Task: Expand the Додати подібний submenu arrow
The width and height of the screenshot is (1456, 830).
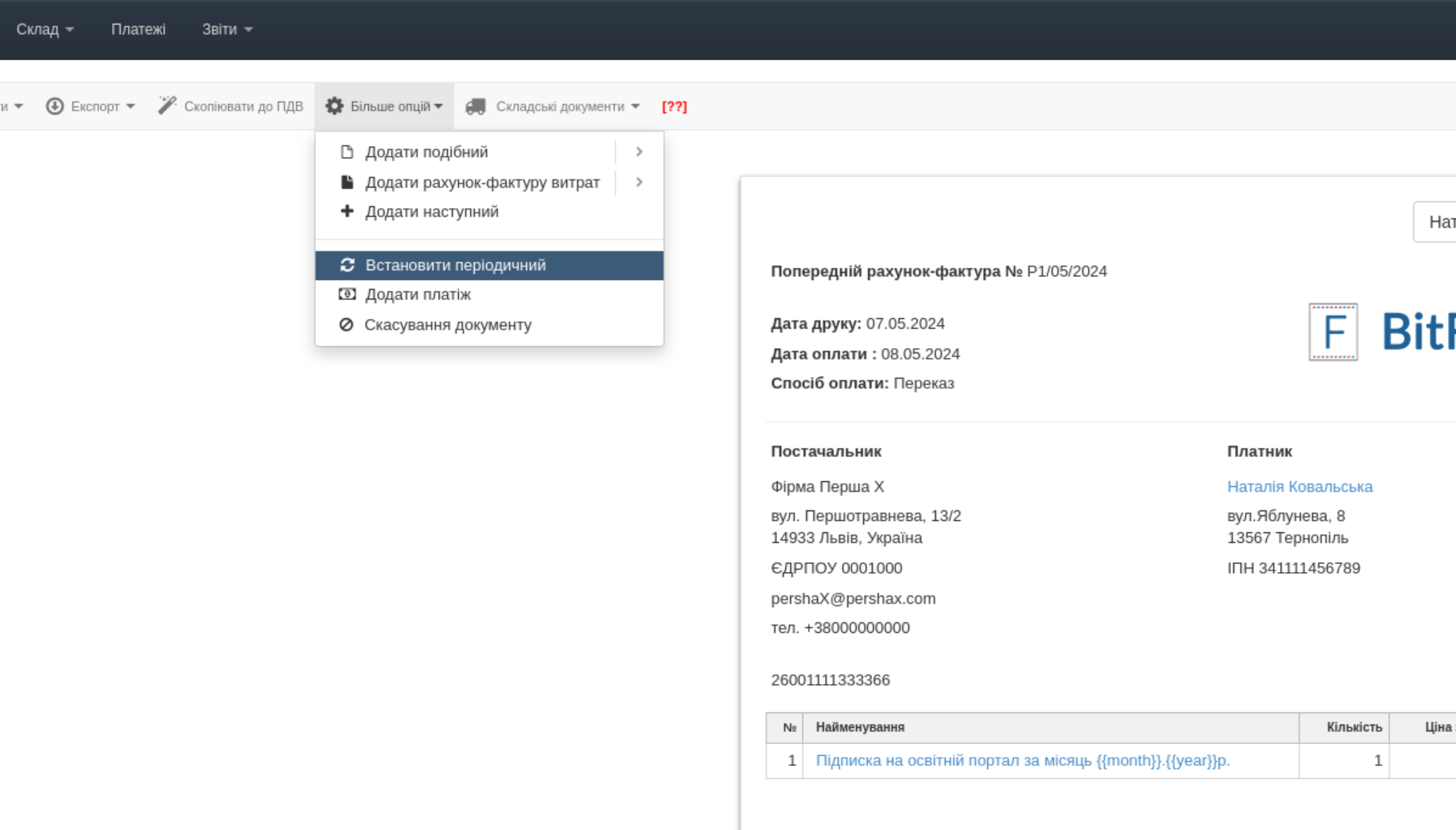Action: point(639,152)
